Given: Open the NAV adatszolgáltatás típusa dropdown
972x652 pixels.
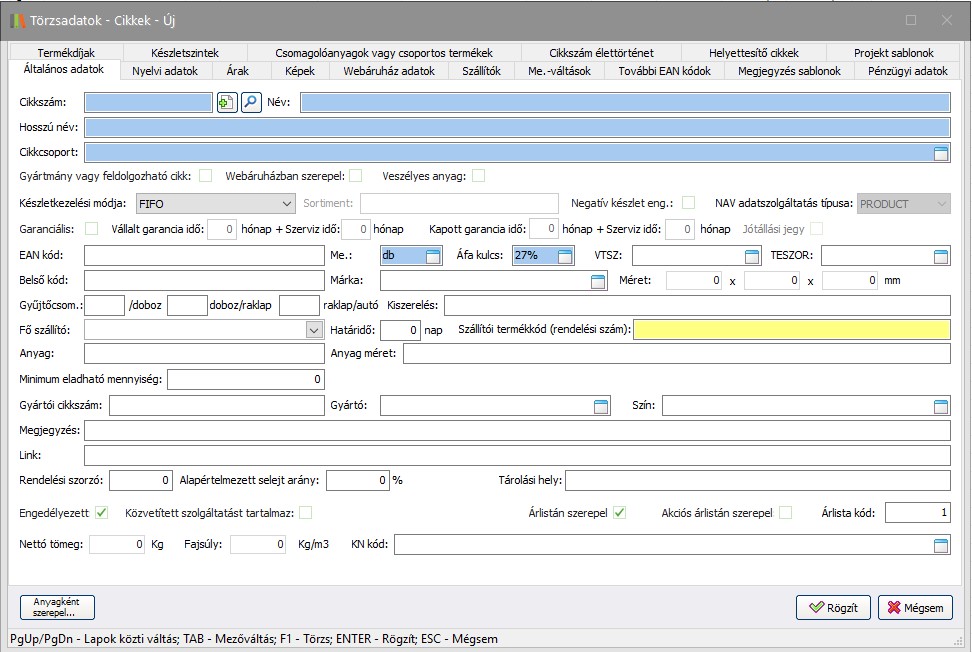Looking at the screenshot, I should 940,204.
